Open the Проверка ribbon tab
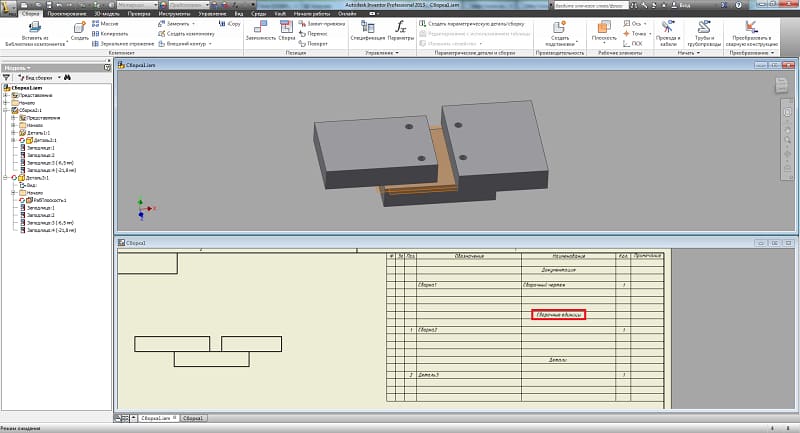Image resolution: width=800 pixels, height=433 pixels. [x=139, y=14]
